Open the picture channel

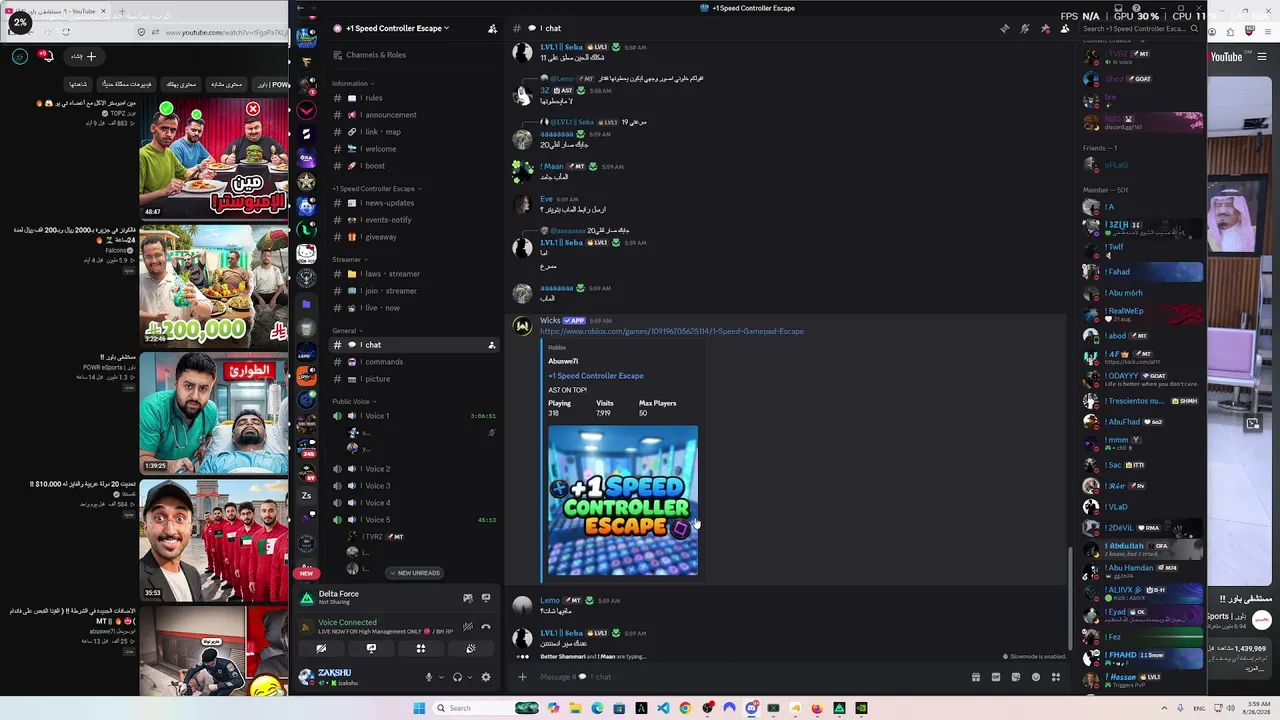[x=414, y=379]
